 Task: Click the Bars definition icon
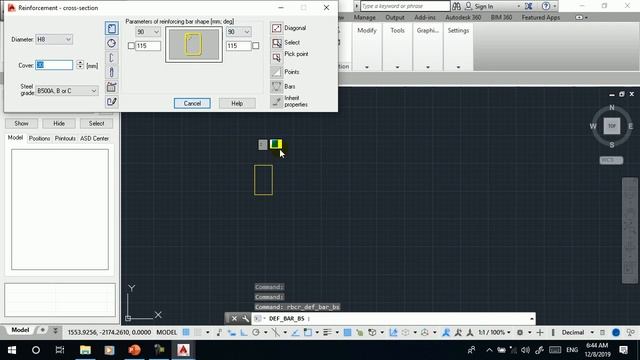(276, 87)
